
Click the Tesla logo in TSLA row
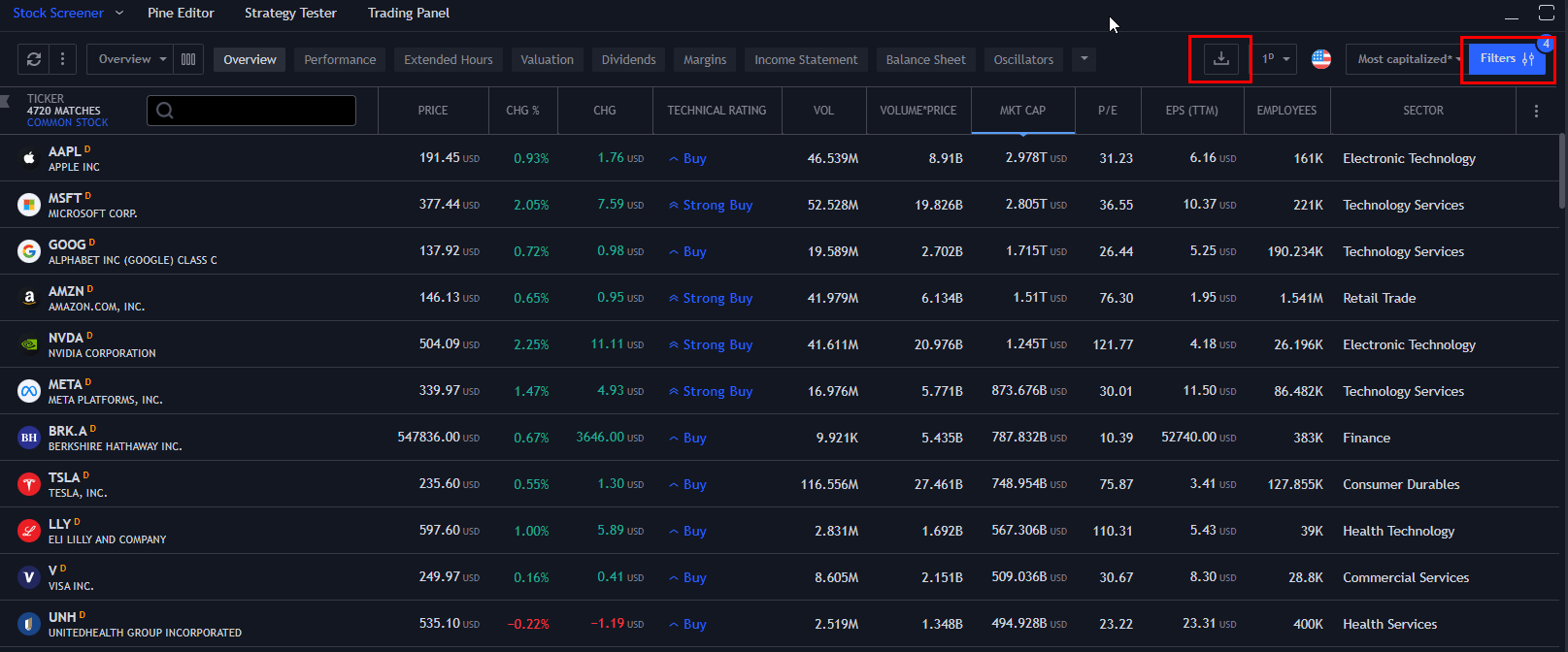click(x=29, y=484)
